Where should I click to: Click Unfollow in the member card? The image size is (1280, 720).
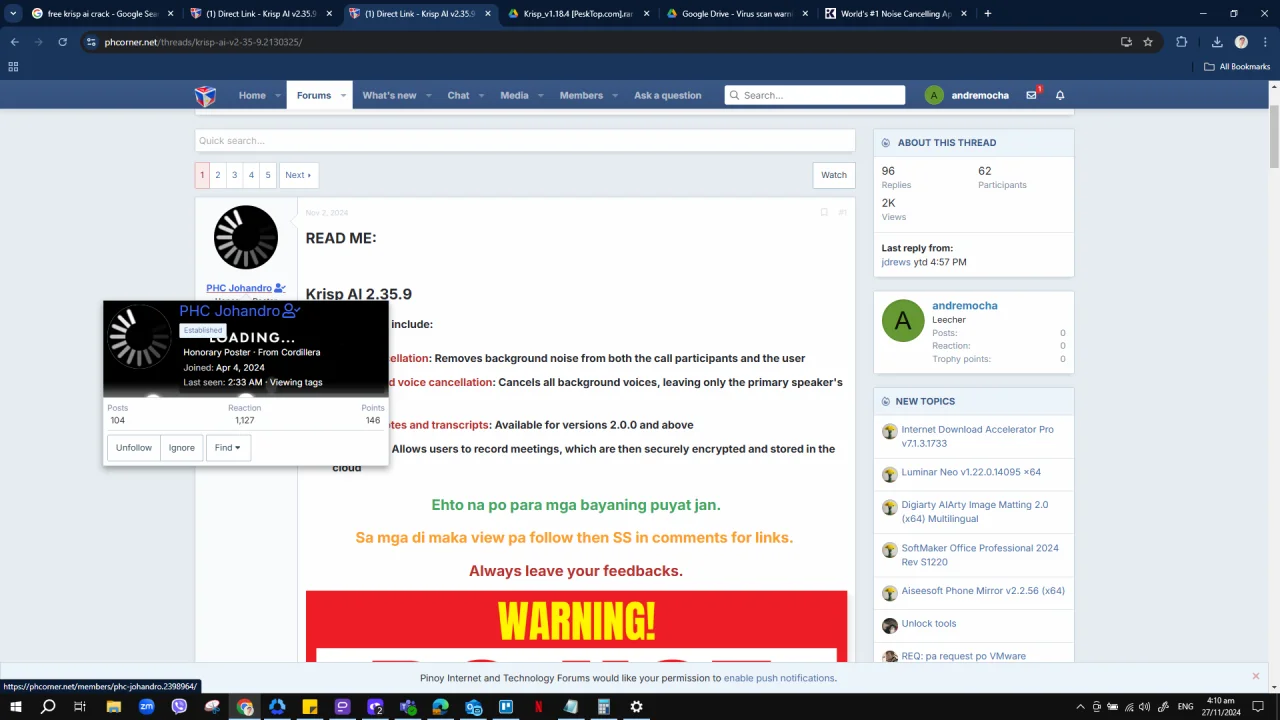tap(134, 448)
